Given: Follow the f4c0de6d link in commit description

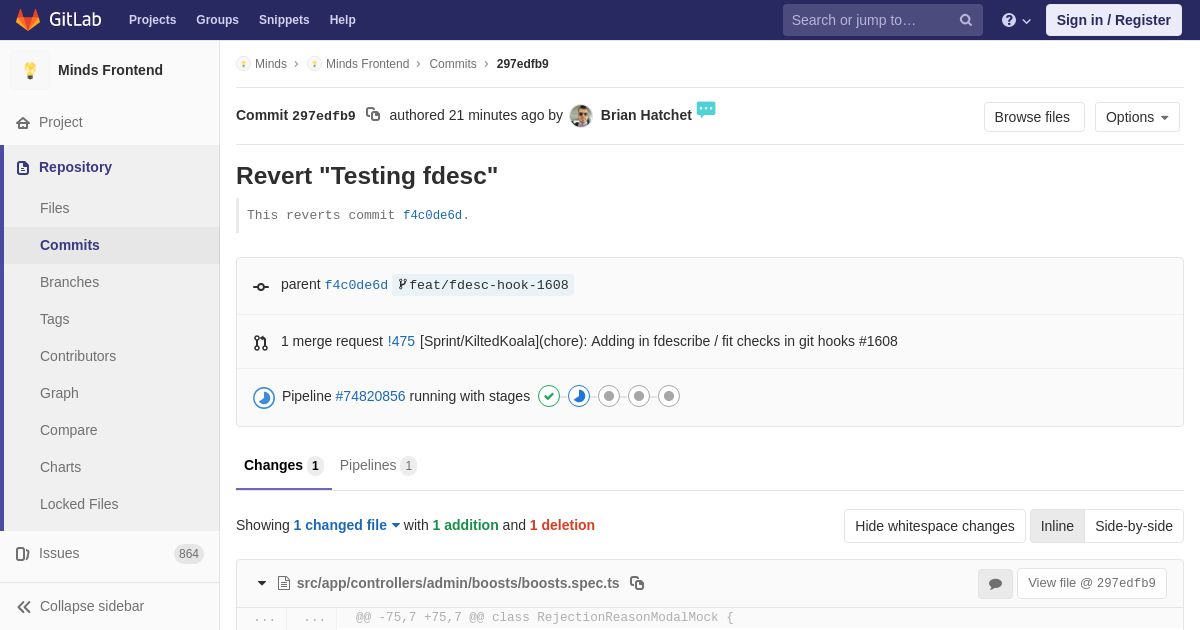Looking at the screenshot, I should click(x=432, y=215).
